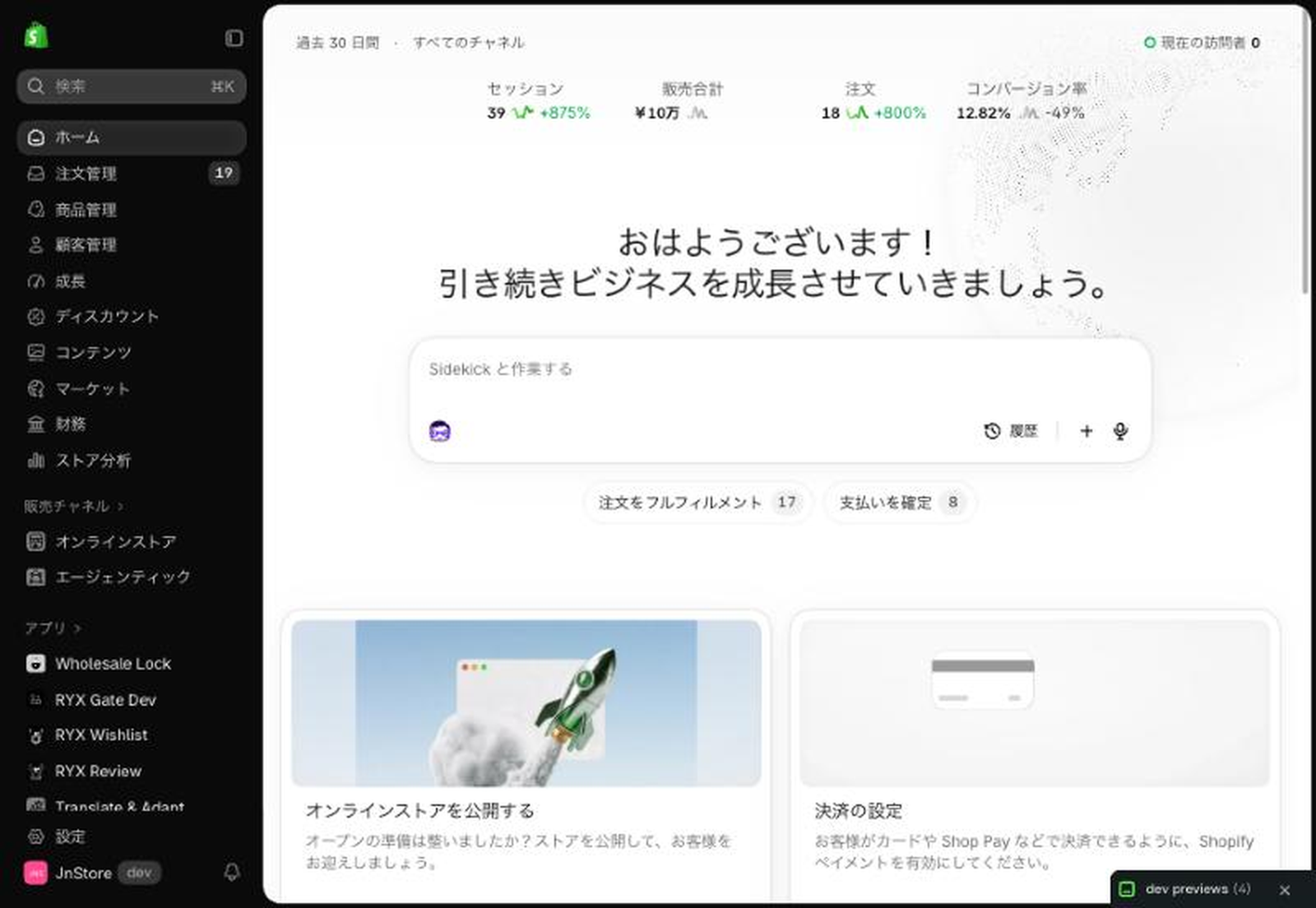Click the Shopify logo icon
The image size is (1316, 908).
[36, 35]
